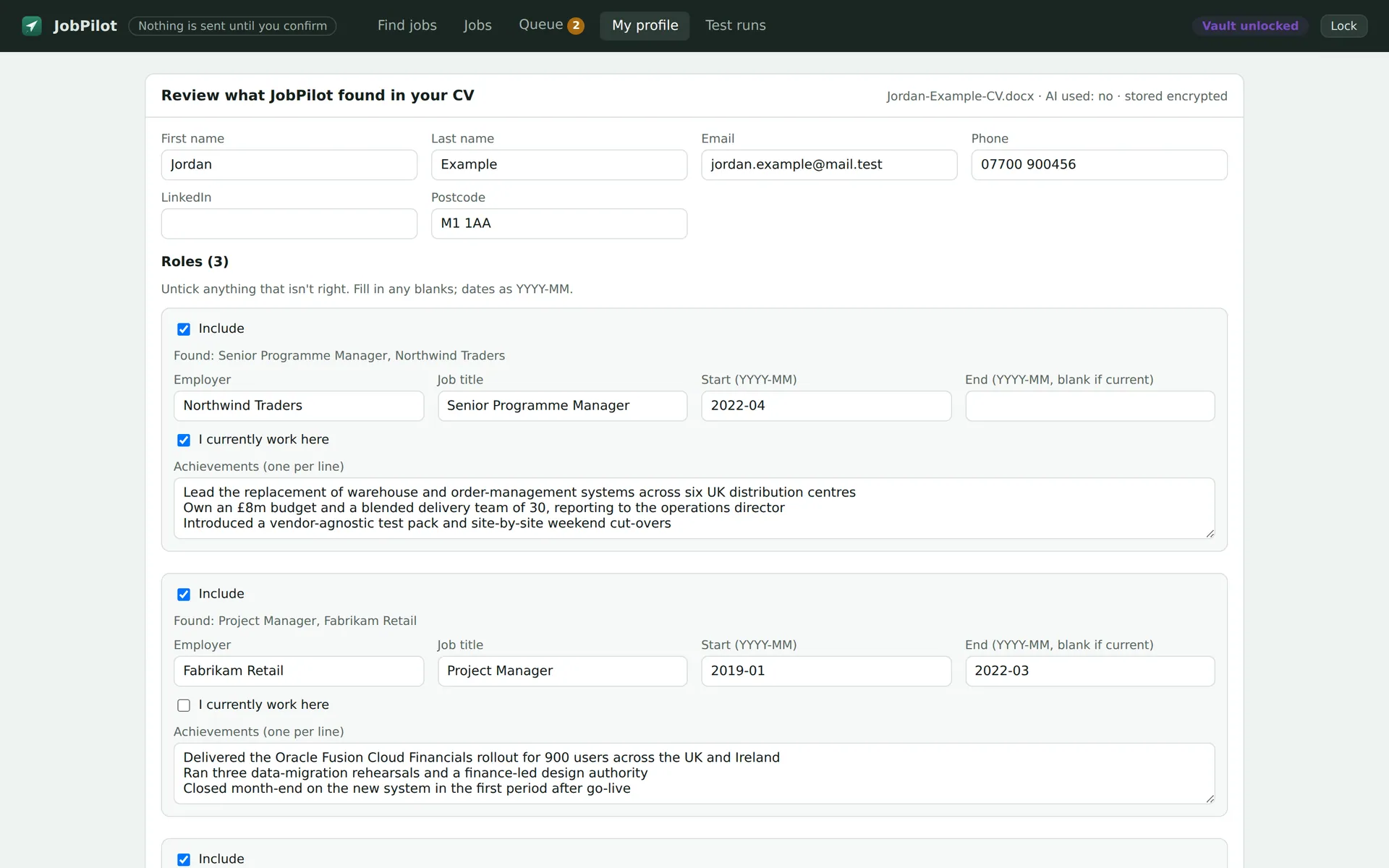1389x868 pixels.
Task: Edit the Email field jordan.example@mail.test
Action: click(829, 165)
